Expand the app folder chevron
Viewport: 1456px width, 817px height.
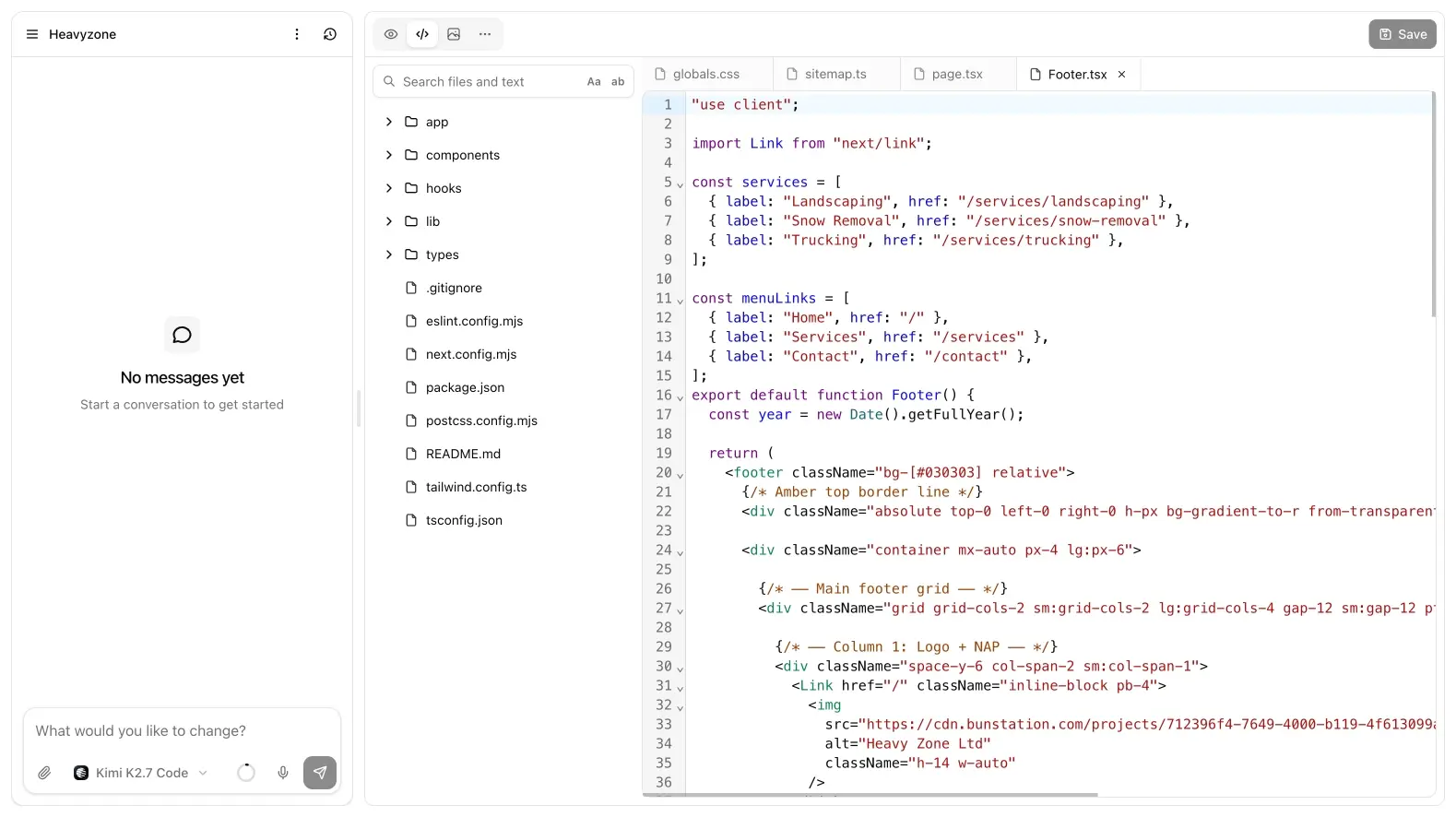click(x=389, y=122)
